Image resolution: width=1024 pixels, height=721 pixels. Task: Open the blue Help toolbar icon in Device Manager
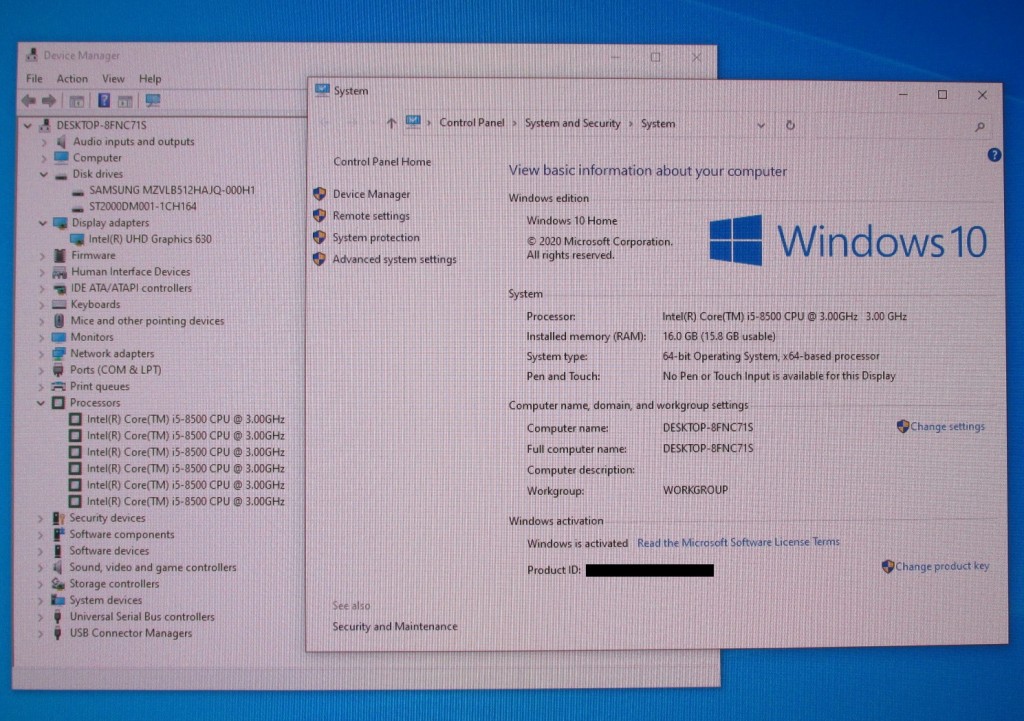click(x=104, y=100)
